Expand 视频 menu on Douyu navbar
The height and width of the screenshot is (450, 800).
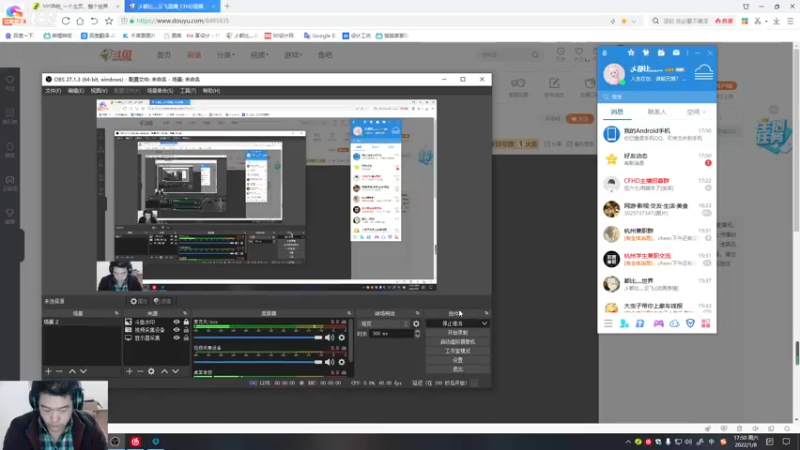[x=259, y=55]
